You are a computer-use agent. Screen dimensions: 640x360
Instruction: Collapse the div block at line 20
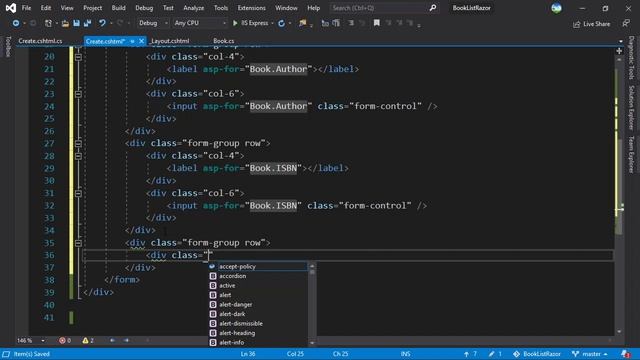pos(78,57)
